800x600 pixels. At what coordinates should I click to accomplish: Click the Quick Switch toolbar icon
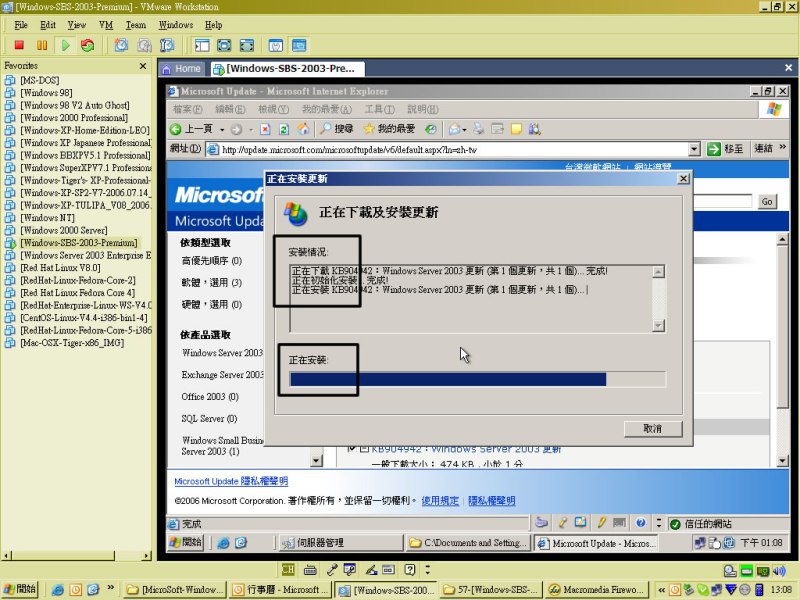246,45
